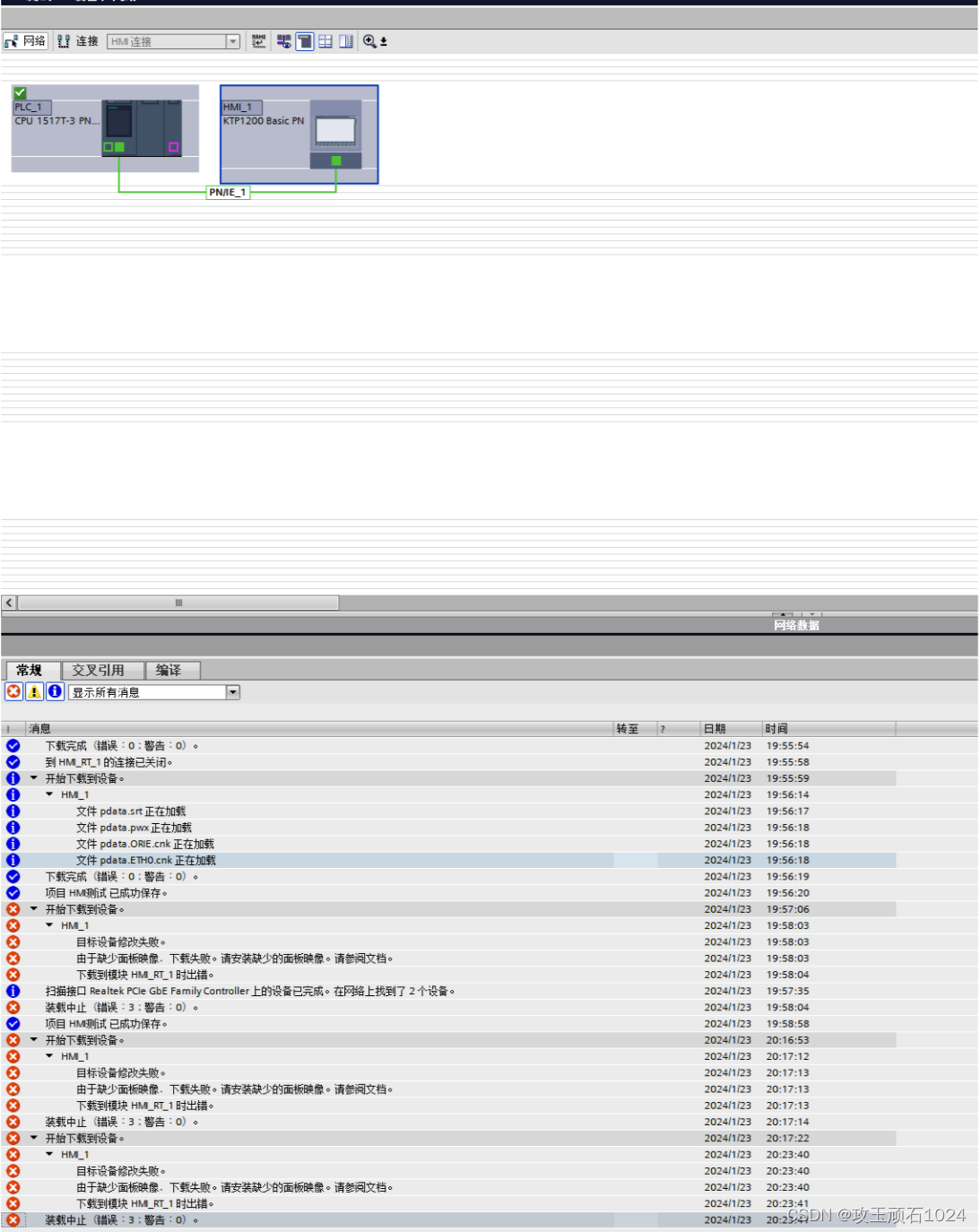
Task: Click the green checkmark on PLC_1
Action: tap(20, 92)
